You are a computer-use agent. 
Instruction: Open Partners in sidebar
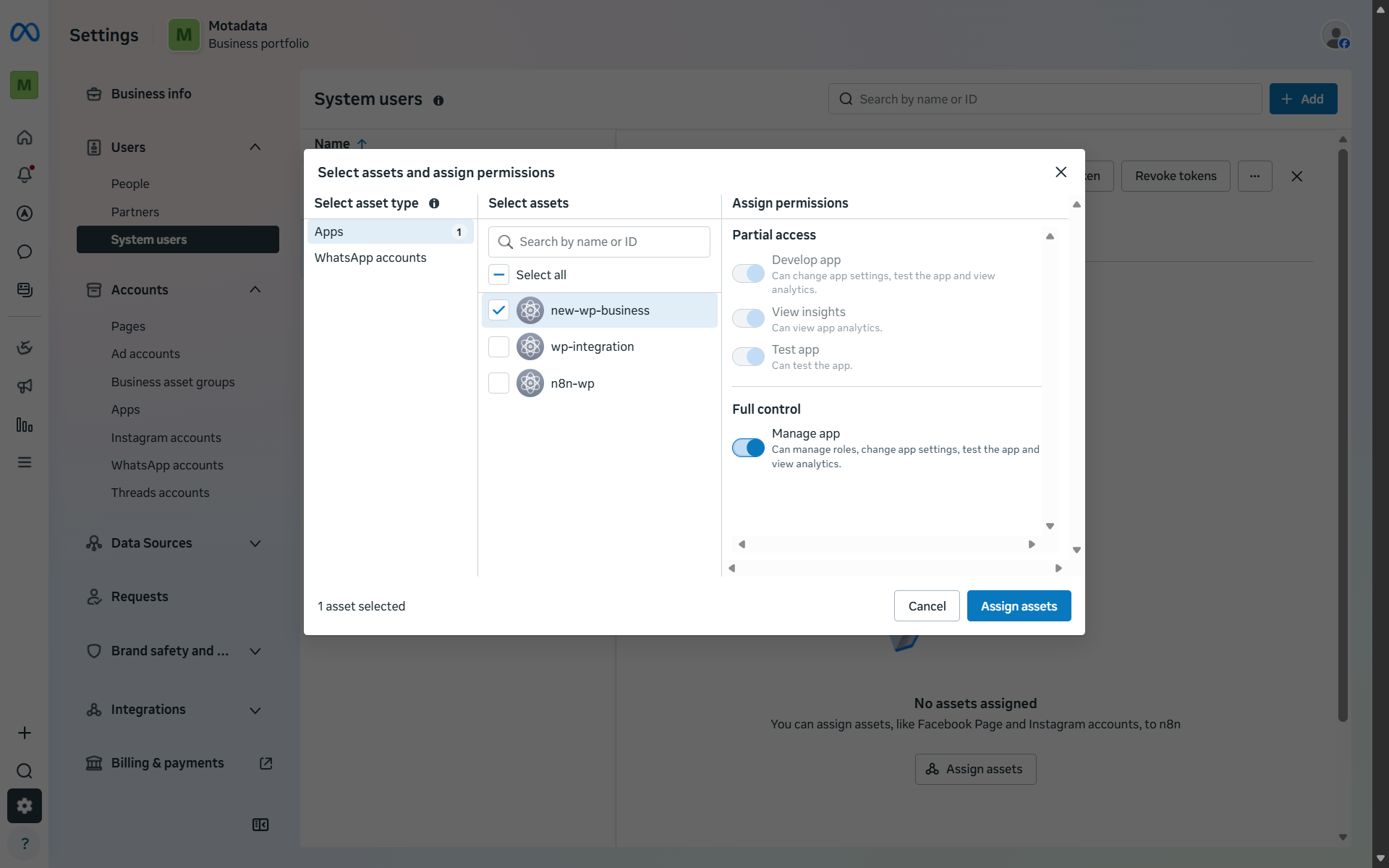click(135, 212)
